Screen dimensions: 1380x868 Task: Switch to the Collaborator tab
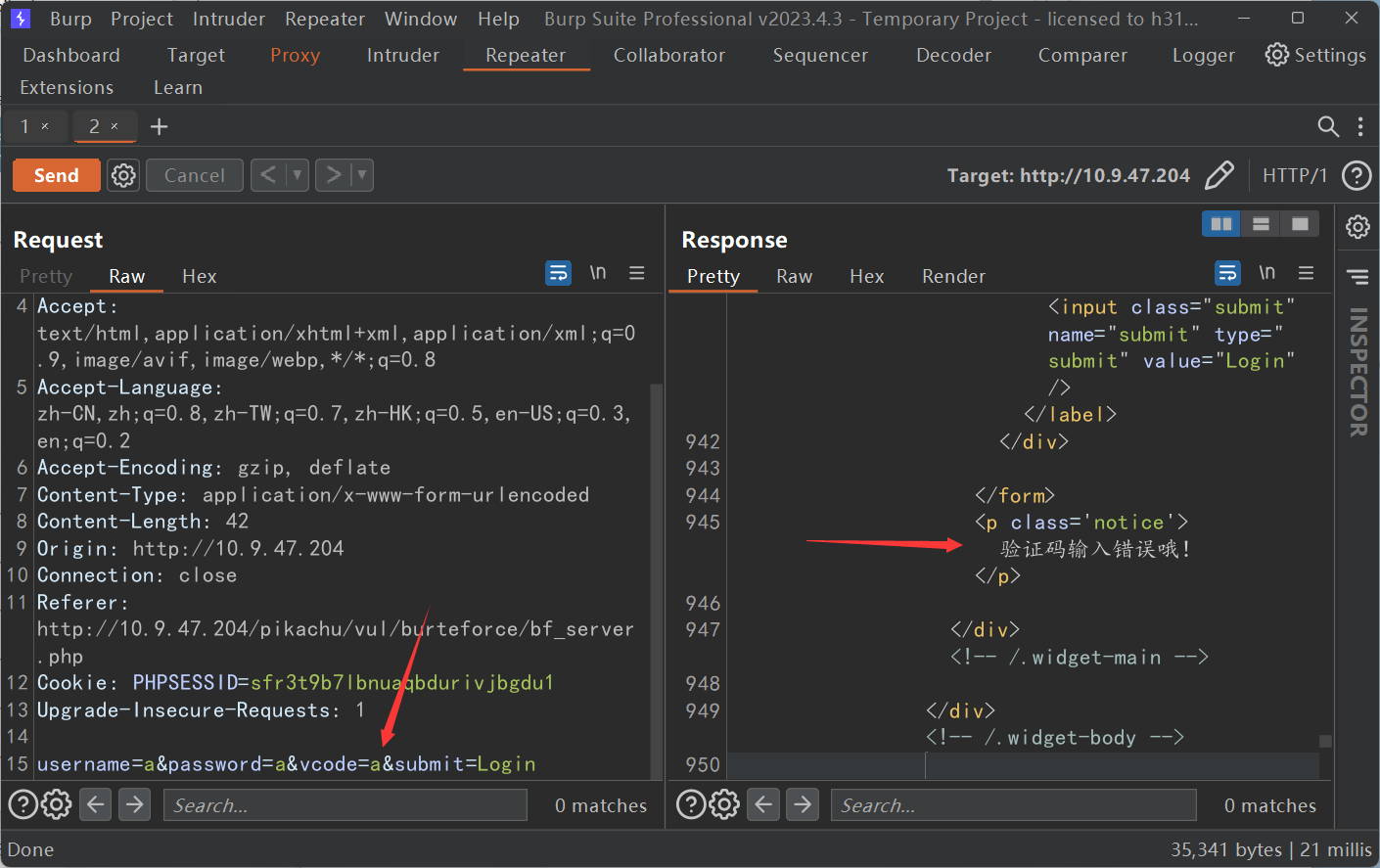point(669,55)
